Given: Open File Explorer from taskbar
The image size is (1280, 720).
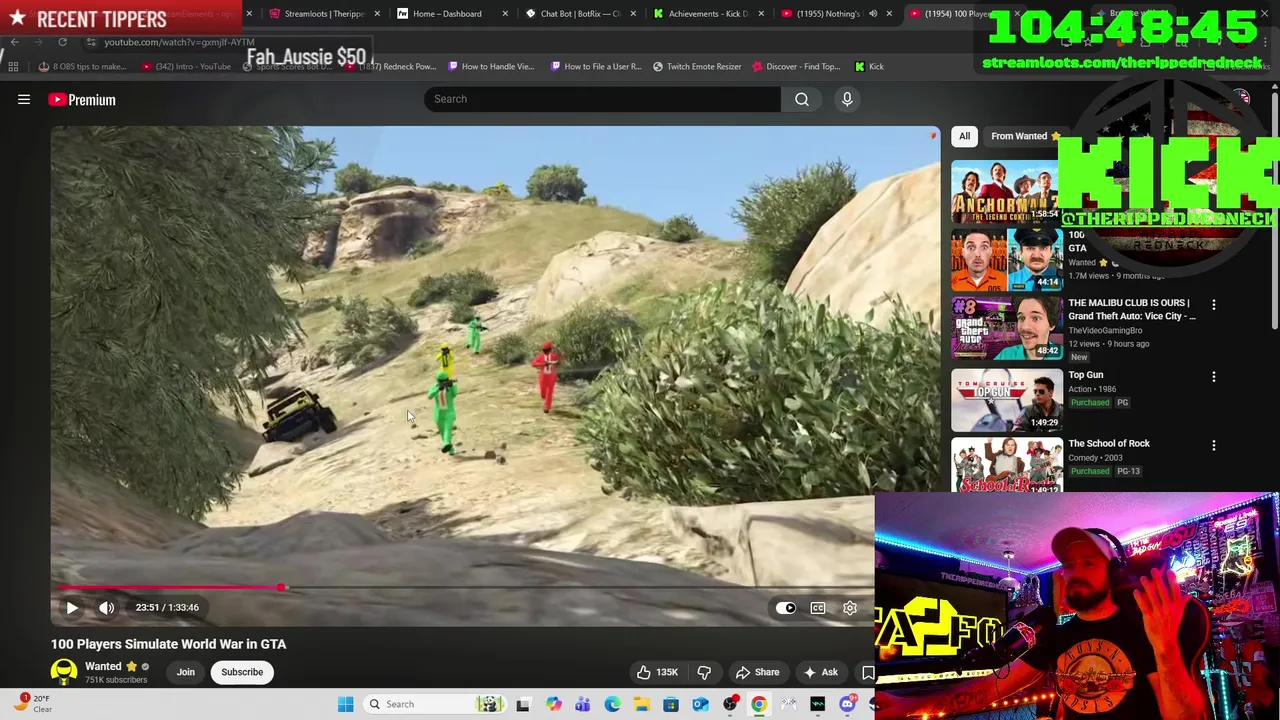Looking at the screenshot, I should click(641, 704).
